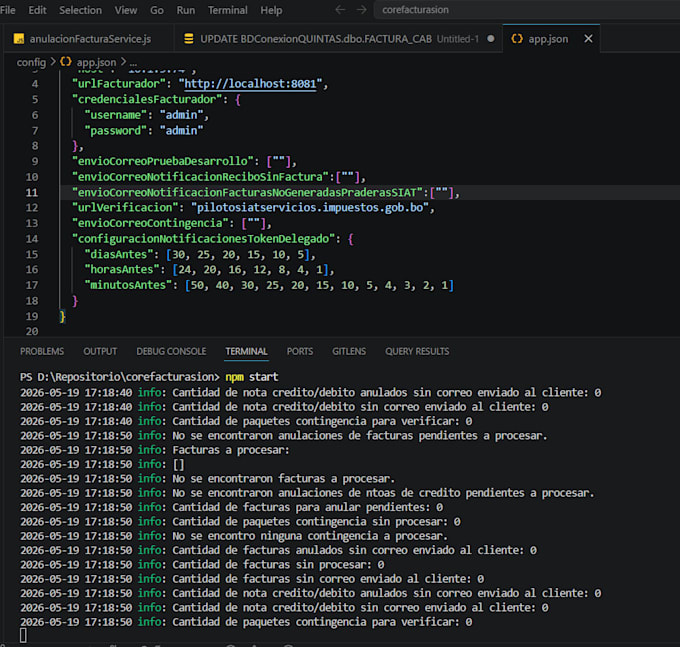
Task: Click log line "No se encontro ninguna contingencia"
Action: [310, 536]
